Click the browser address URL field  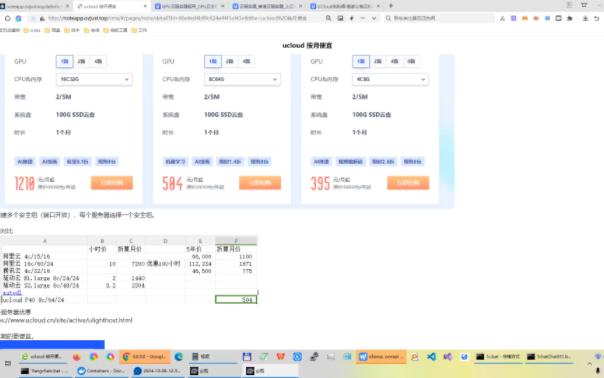[x=177, y=18]
